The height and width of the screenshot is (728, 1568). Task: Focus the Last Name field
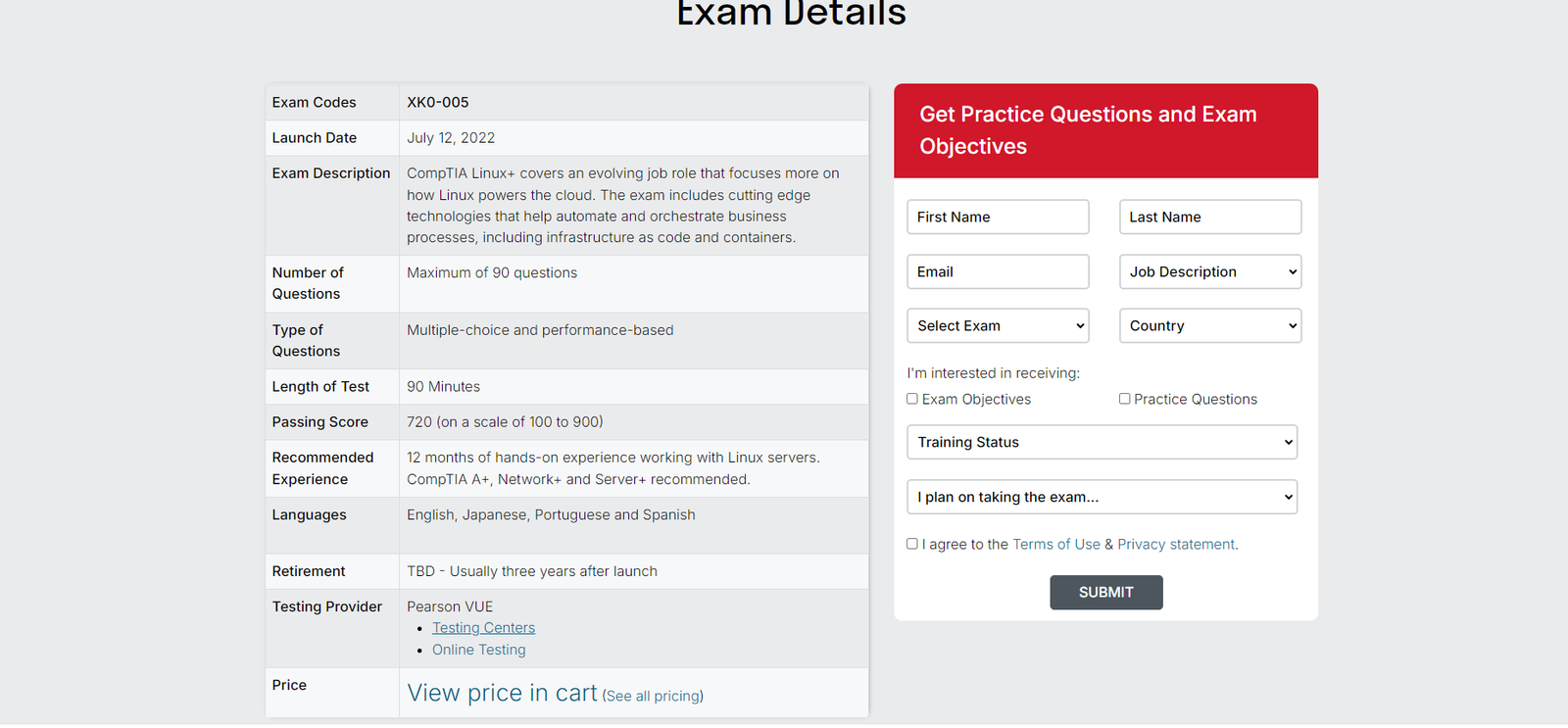(x=1210, y=217)
